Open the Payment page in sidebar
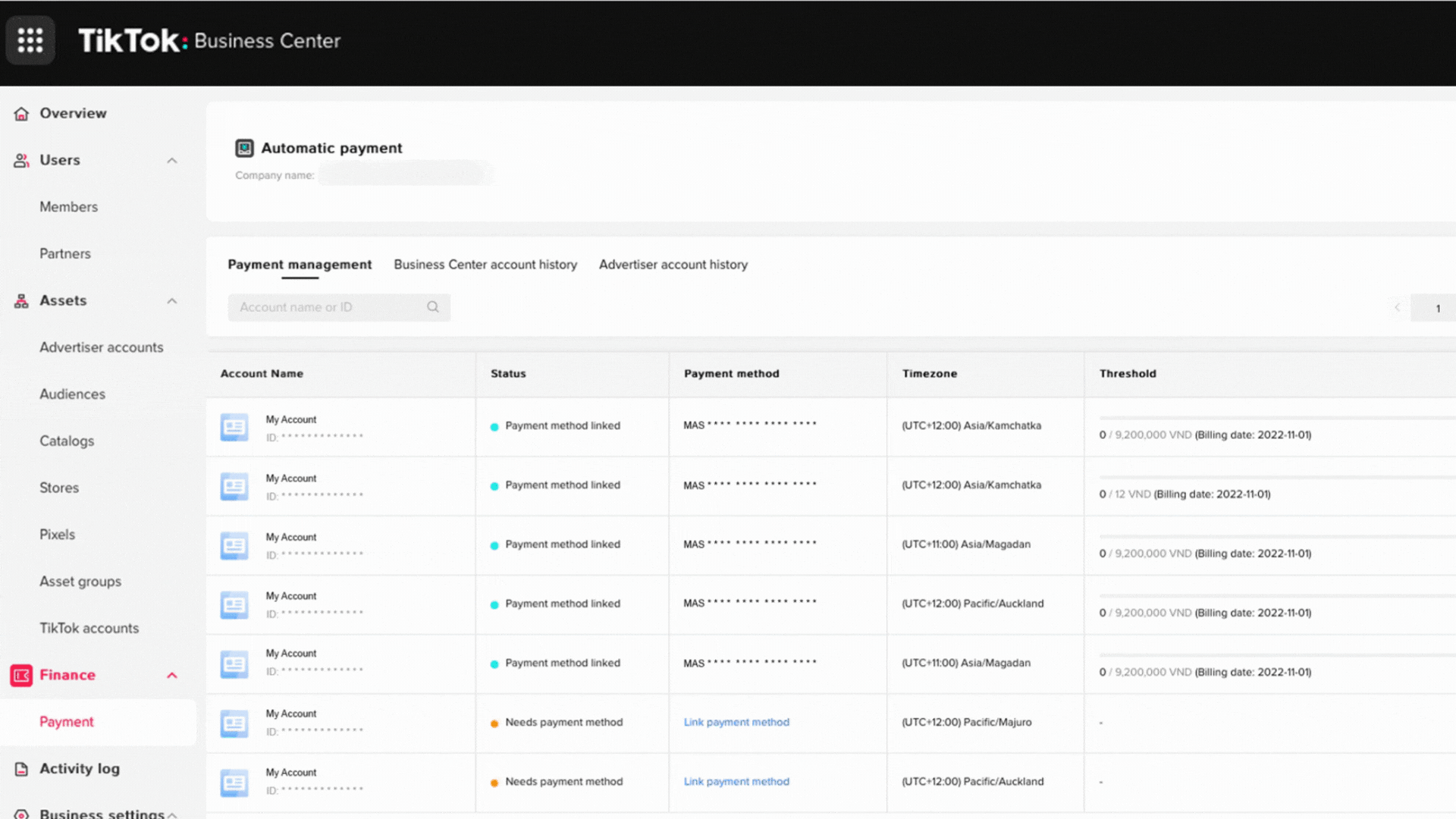The width and height of the screenshot is (1456, 819). (x=67, y=722)
